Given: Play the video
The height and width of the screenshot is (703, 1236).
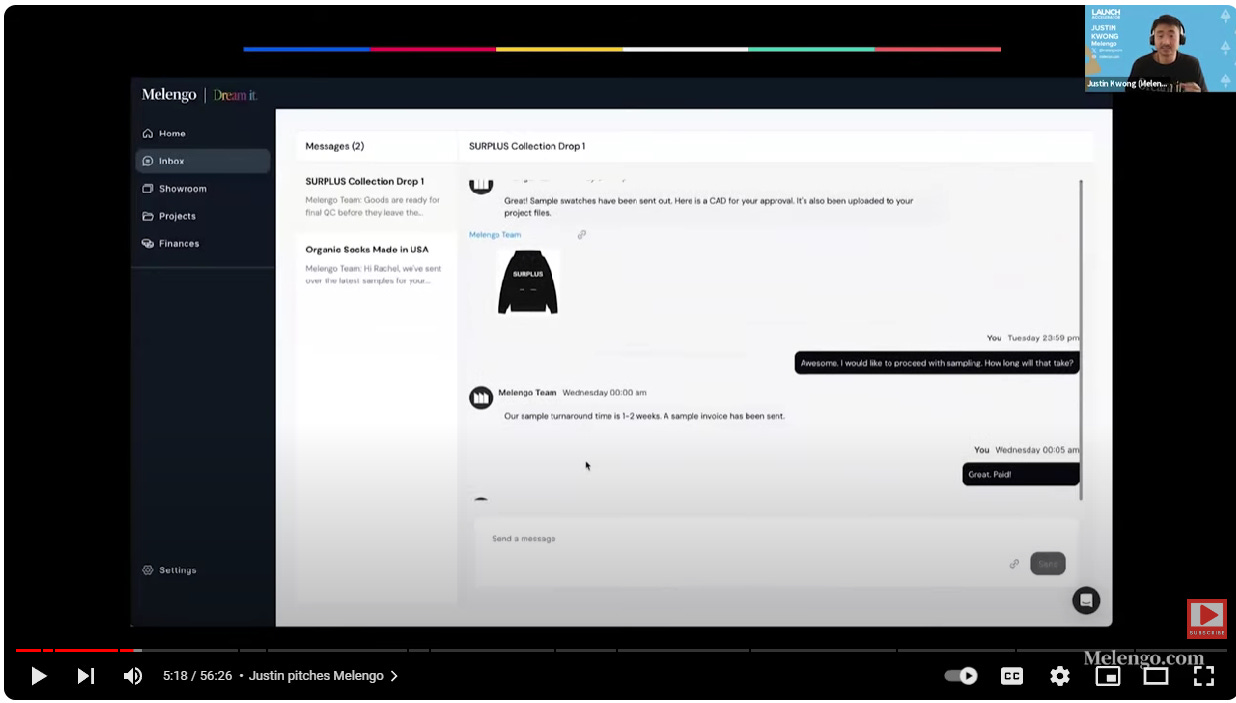Looking at the screenshot, I should (x=38, y=676).
